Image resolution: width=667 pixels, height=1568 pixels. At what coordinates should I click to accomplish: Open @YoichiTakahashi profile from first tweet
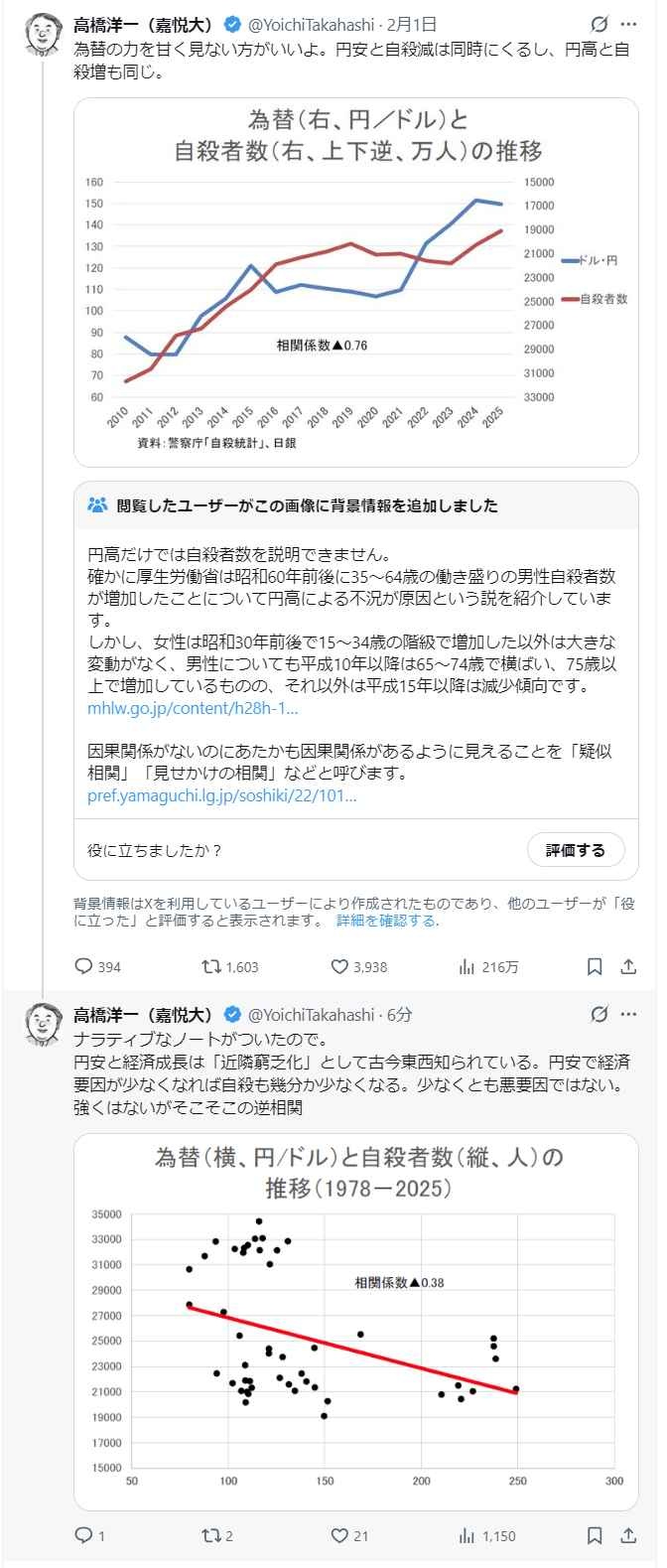coord(310,25)
